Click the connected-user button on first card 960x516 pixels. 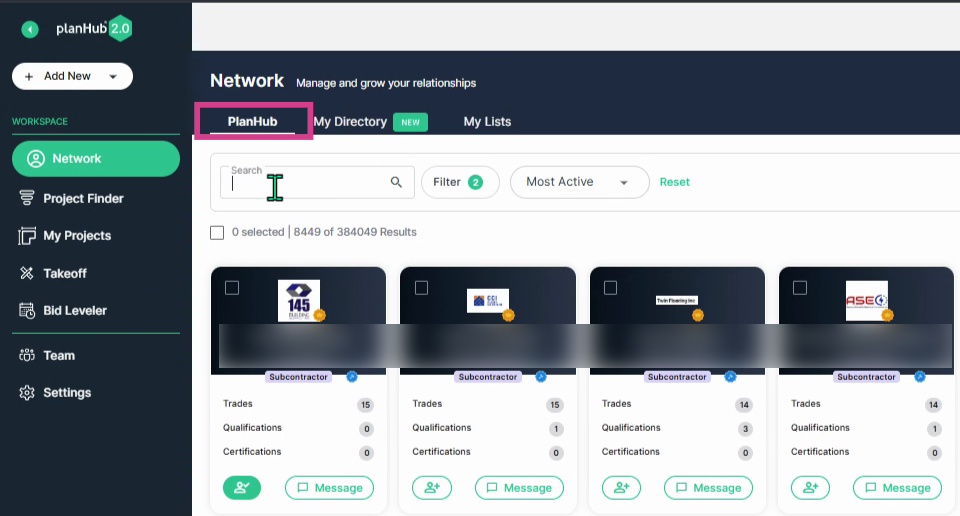click(x=242, y=488)
